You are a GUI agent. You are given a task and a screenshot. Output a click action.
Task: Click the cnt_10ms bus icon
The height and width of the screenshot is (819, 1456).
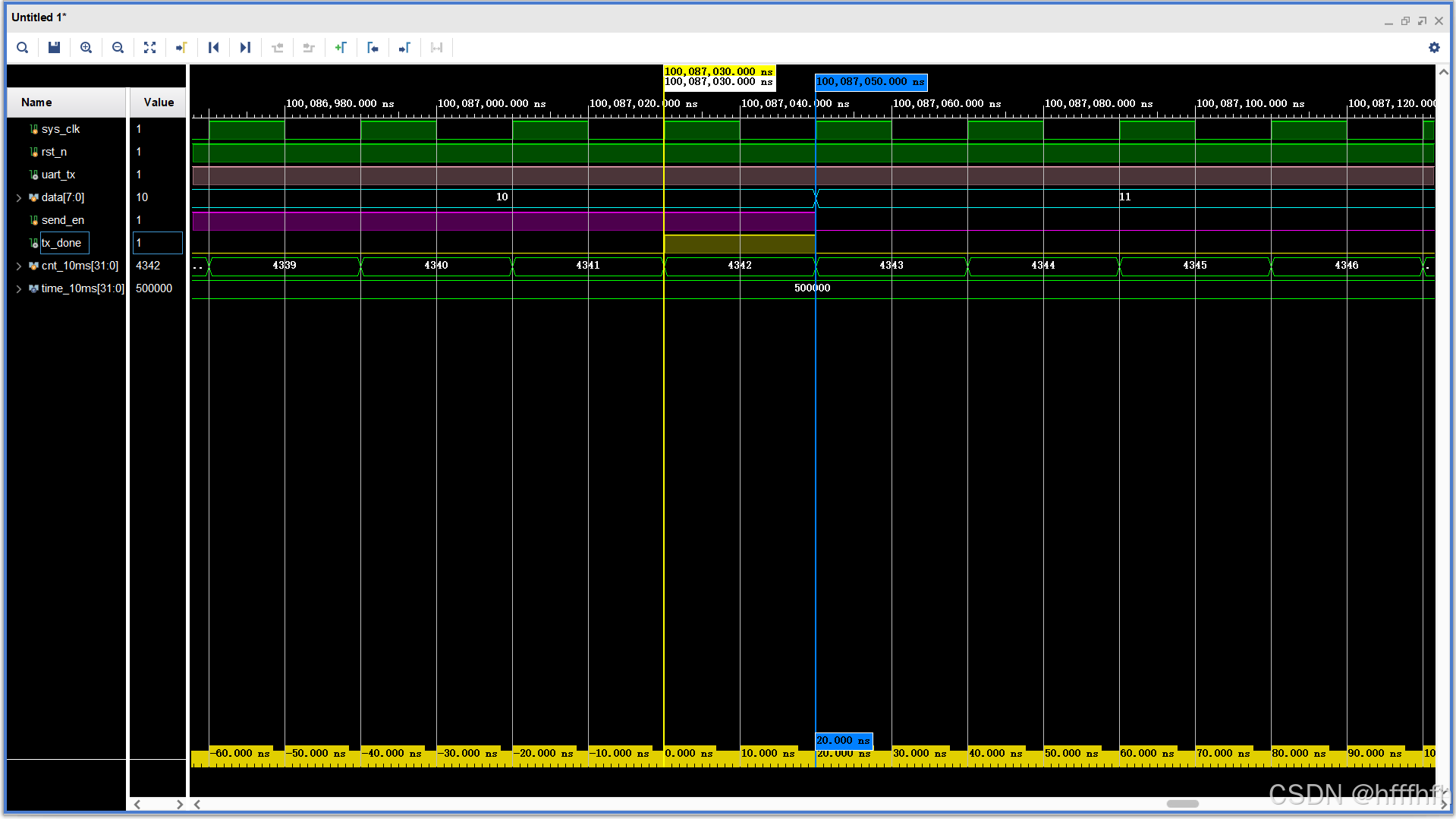[33, 266]
